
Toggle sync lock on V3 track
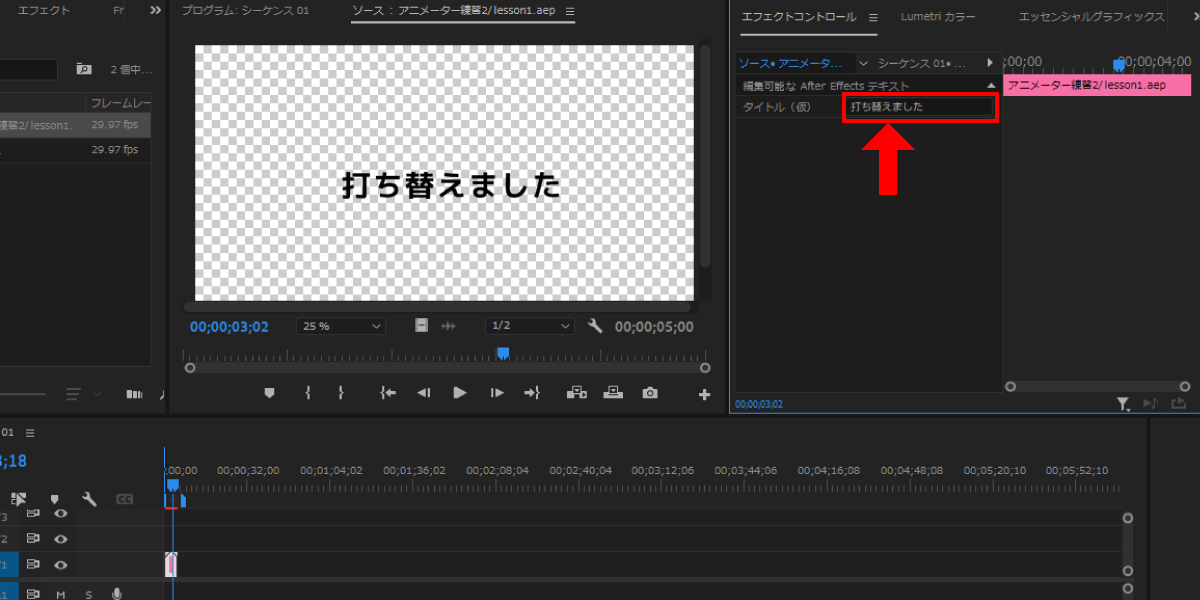[33, 514]
